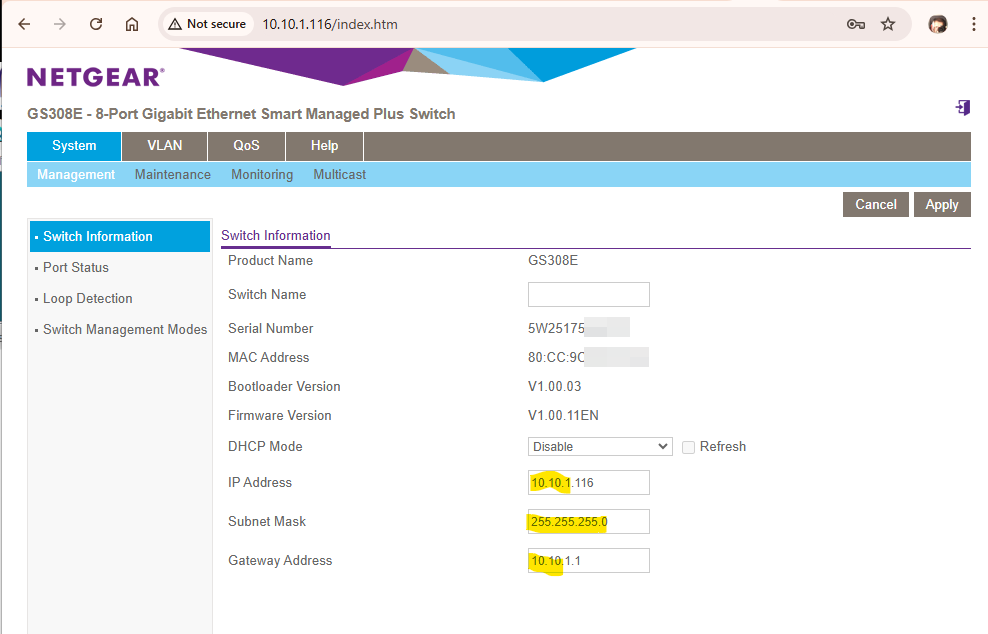
Task: Enable the Refresh checkbox
Action: [688, 447]
